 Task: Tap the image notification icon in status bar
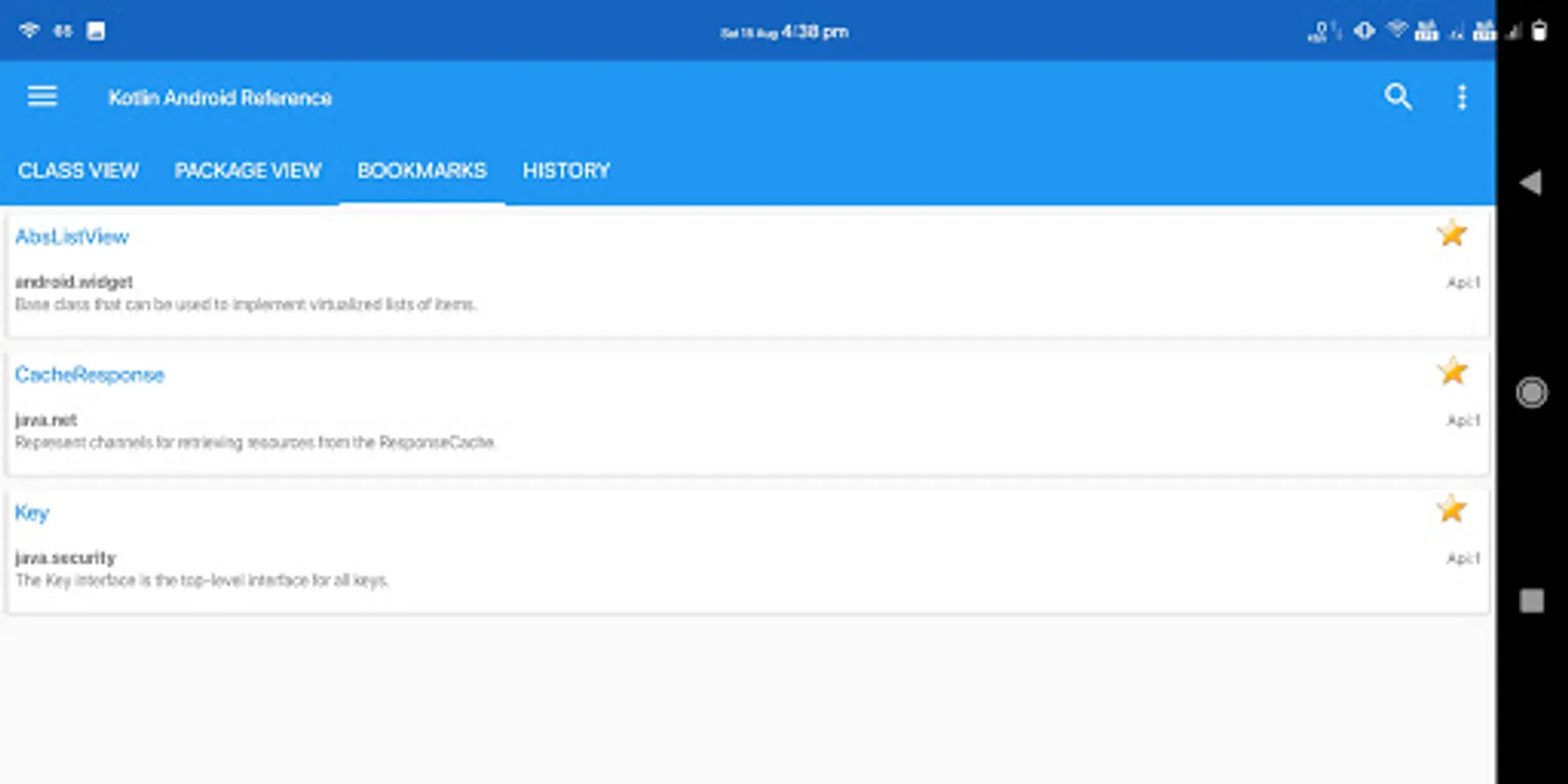point(96,31)
